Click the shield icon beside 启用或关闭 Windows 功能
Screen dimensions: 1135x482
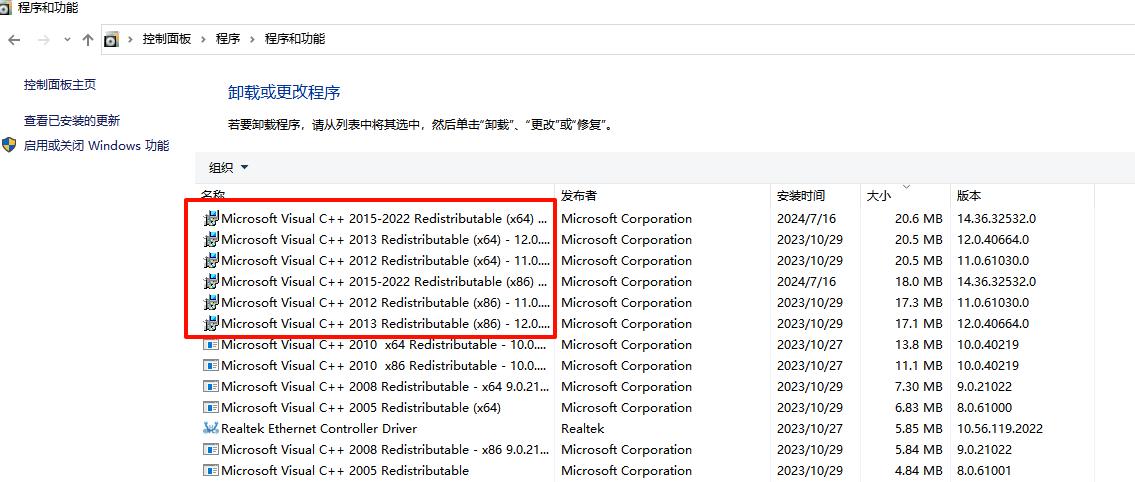click(x=10, y=145)
